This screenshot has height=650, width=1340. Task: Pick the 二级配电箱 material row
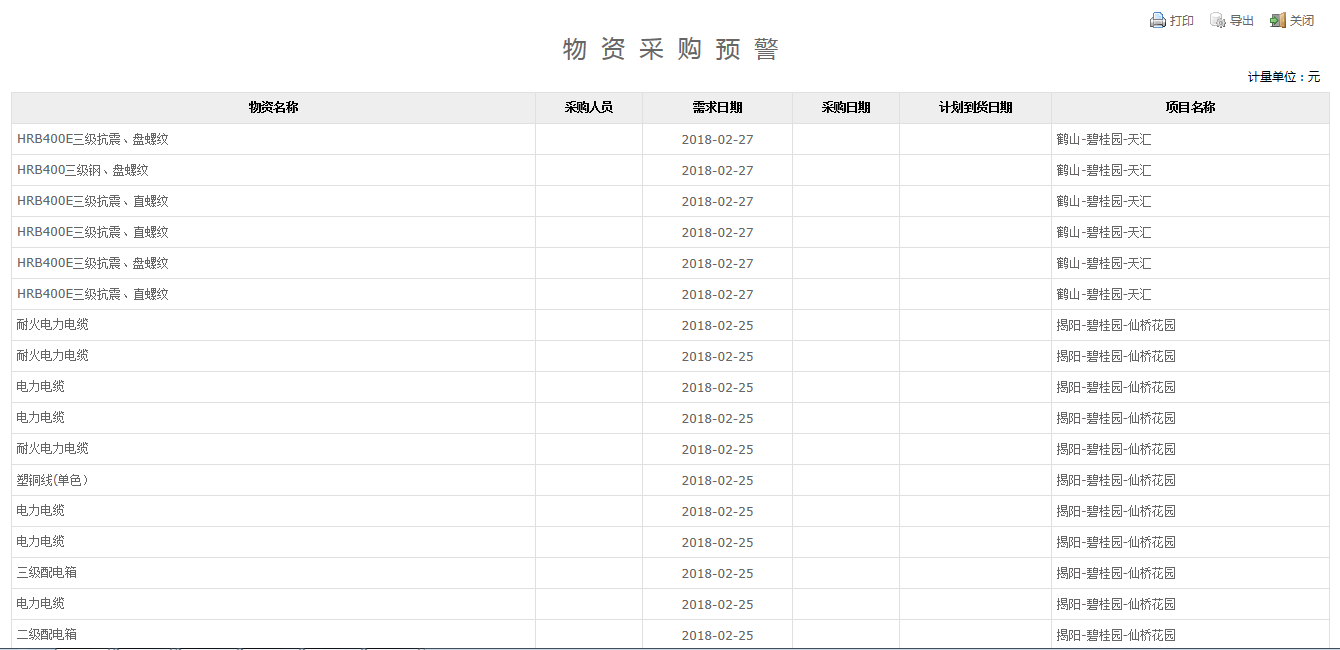(47, 635)
